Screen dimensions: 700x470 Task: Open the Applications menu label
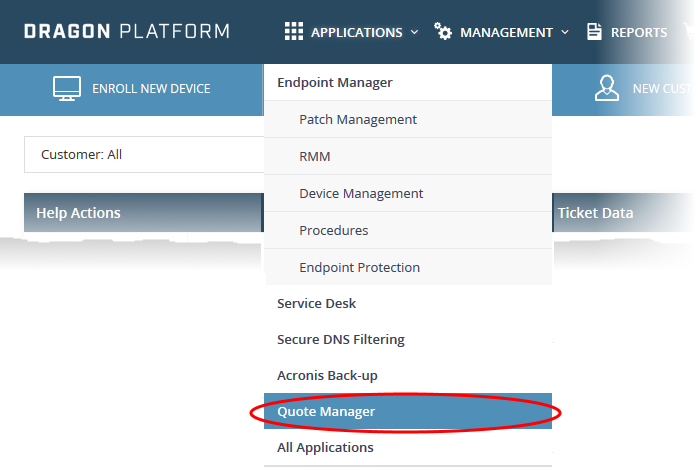coord(357,33)
